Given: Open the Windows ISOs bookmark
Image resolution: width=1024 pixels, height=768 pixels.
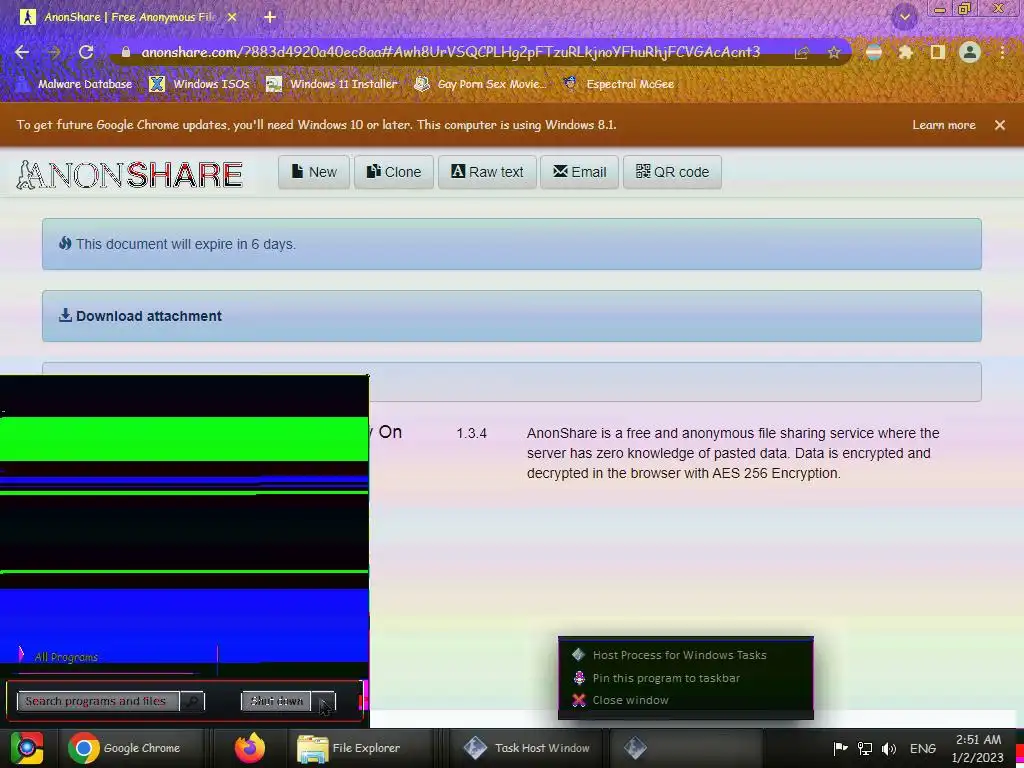Looking at the screenshot, I should pyautogui.click(x=199, y=84).
